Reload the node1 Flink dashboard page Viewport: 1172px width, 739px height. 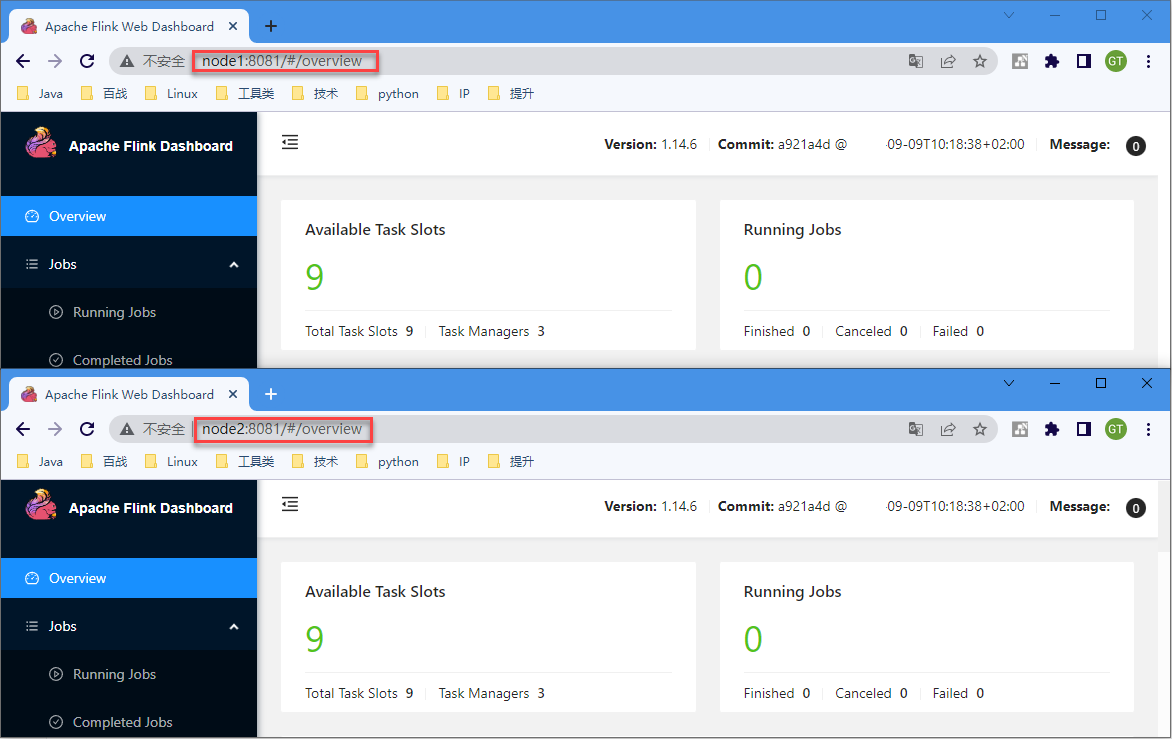click(87, 61)
